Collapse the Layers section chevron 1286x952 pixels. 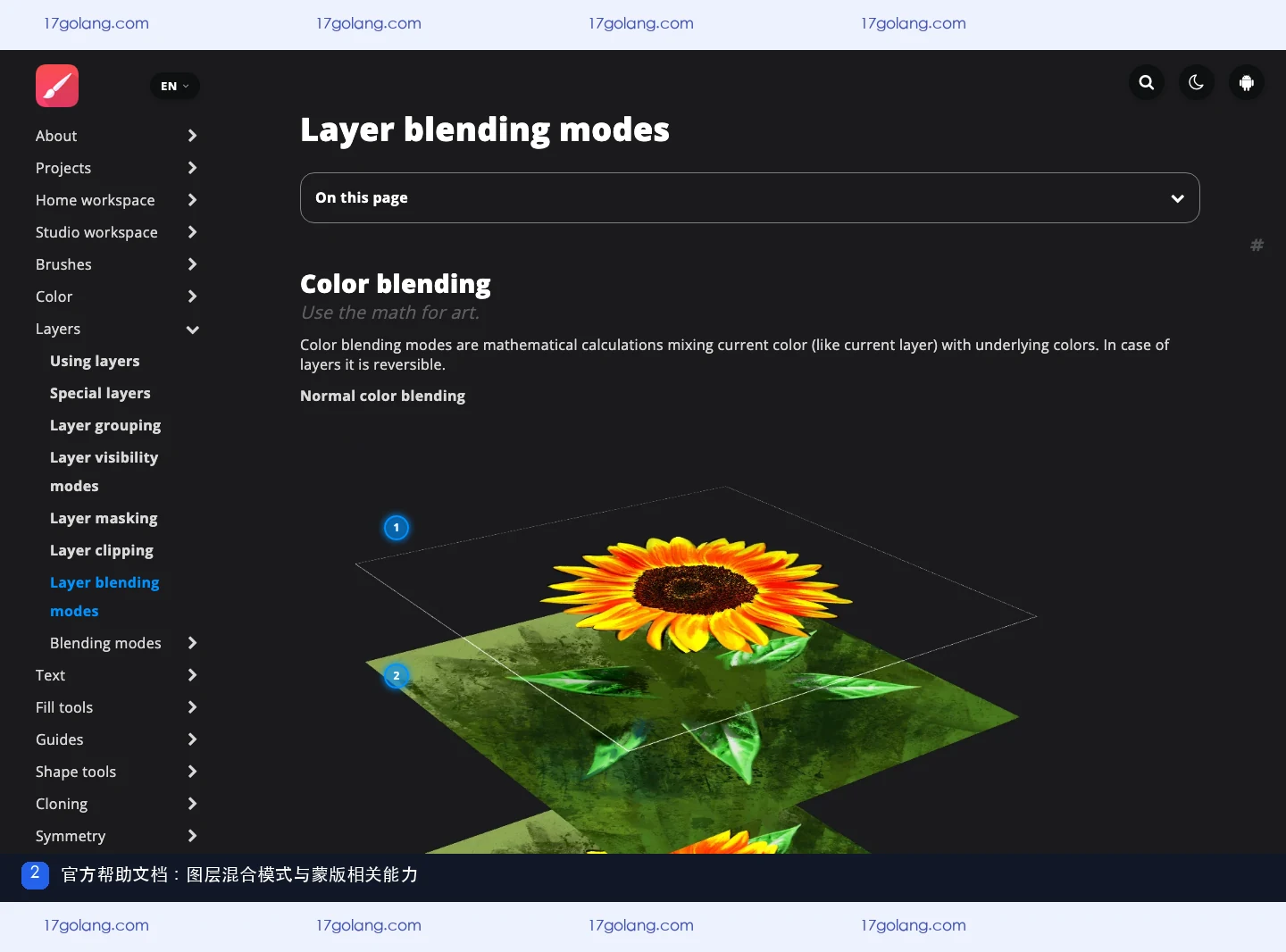click(192, 330)
